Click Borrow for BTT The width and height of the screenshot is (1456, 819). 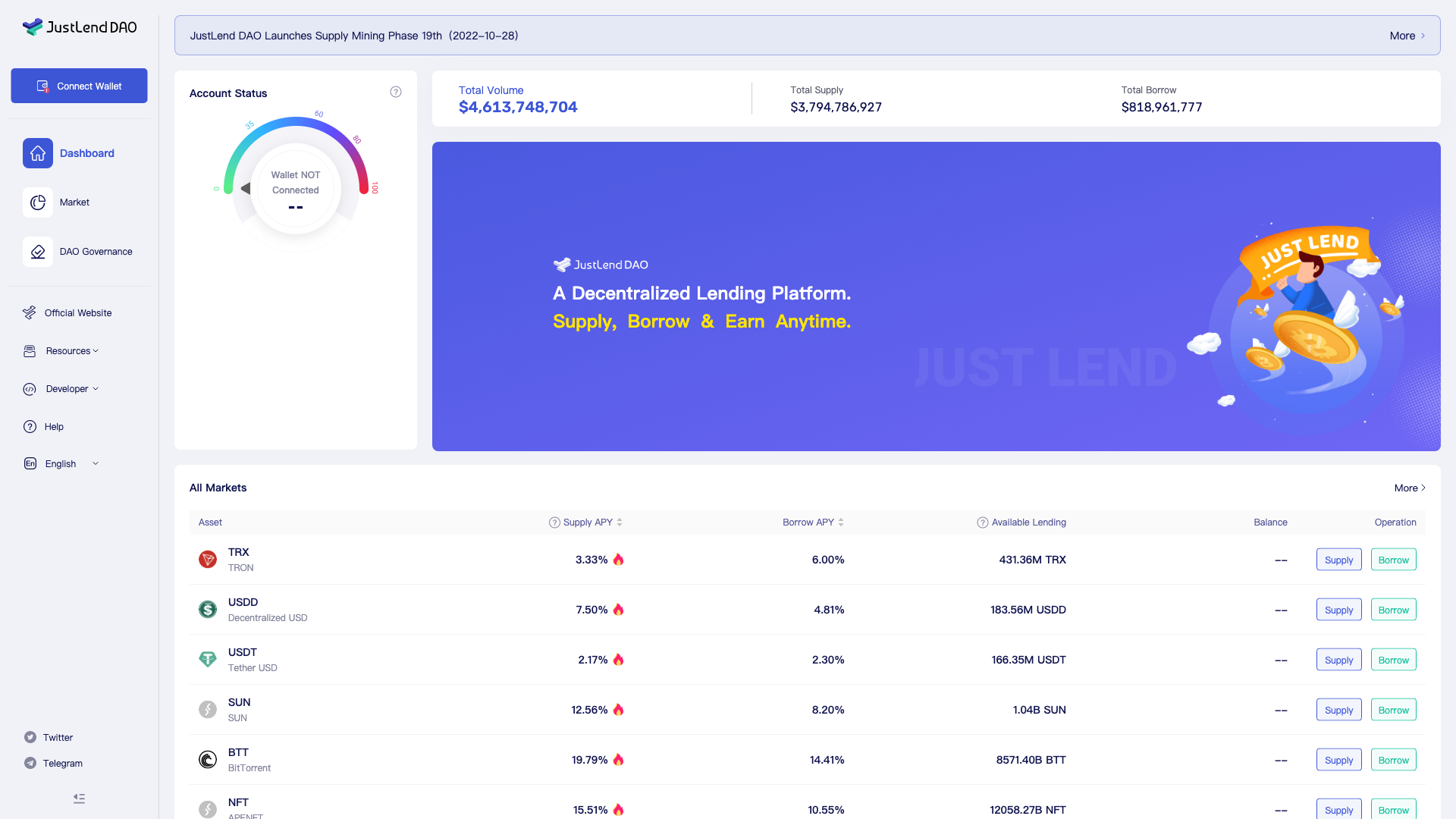pos(1393,760)
